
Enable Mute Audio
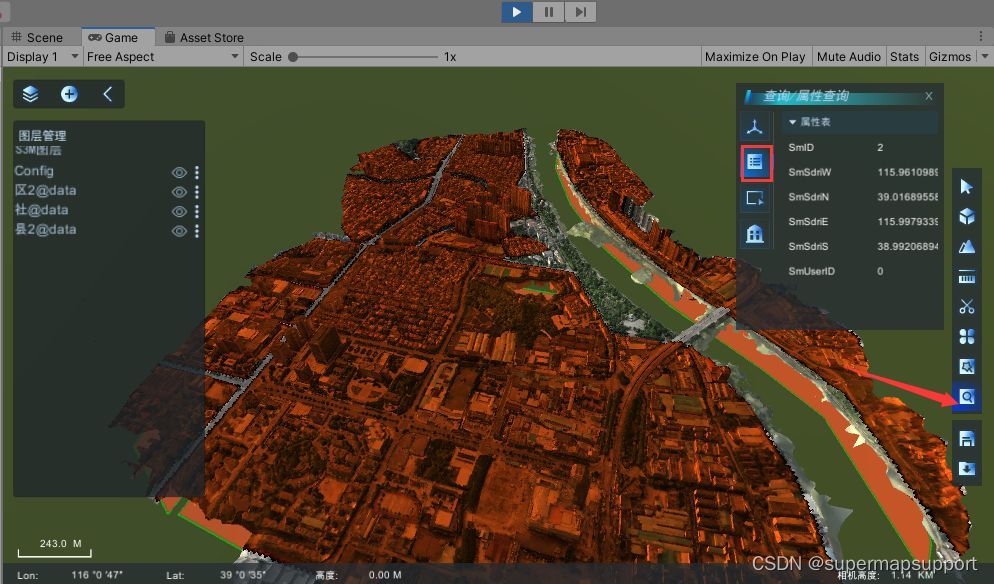pos(848,57)
